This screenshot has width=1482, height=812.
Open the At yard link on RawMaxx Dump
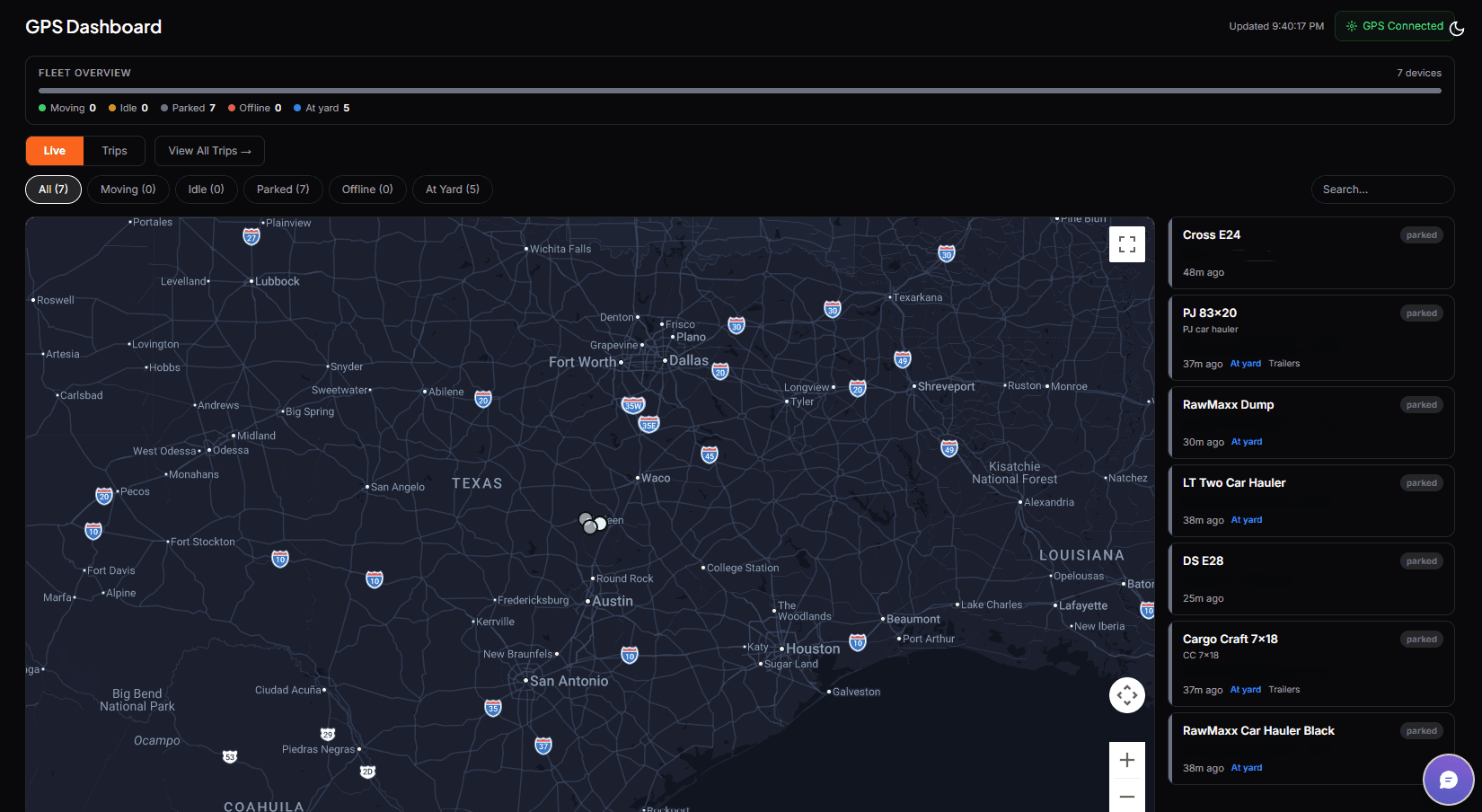point(1247,441)
